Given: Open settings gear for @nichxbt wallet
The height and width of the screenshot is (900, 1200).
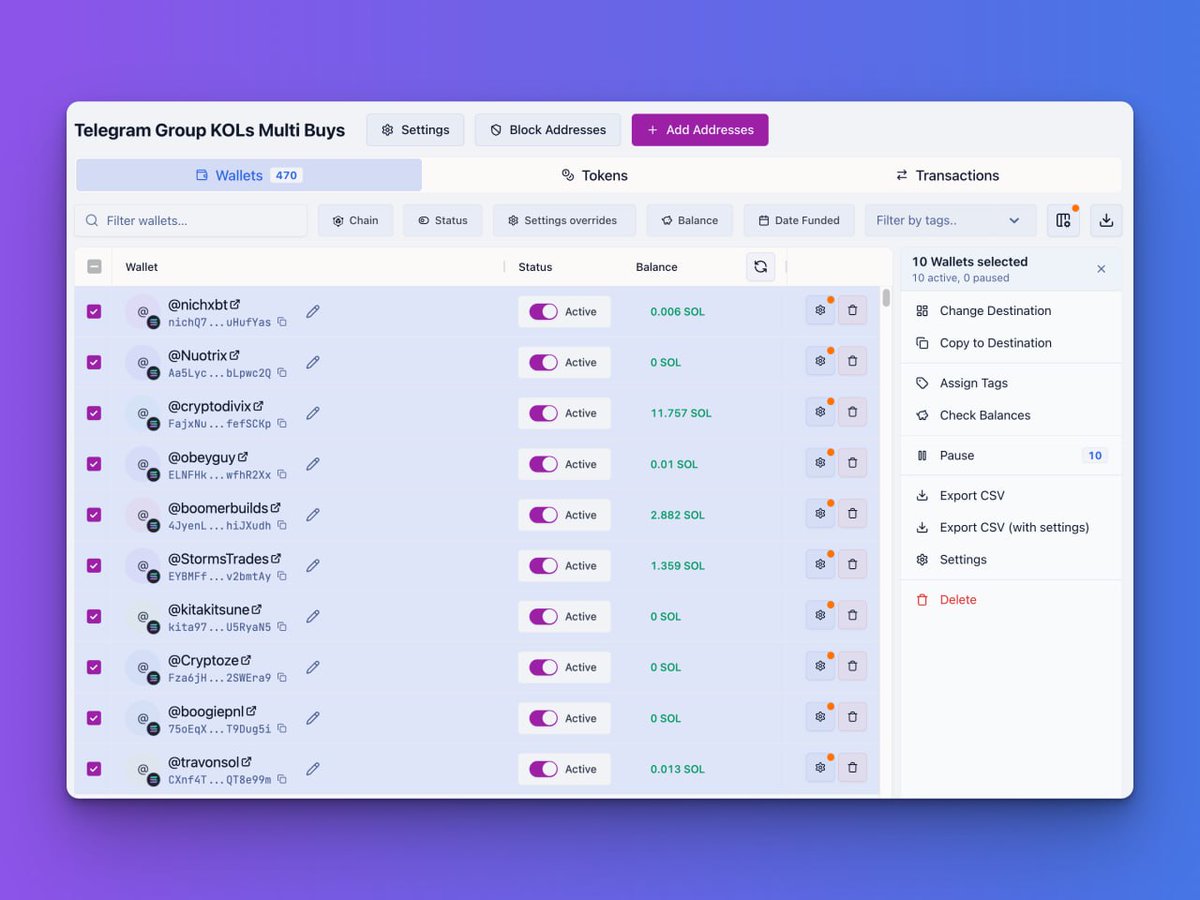Looking at the screenshot, I should tap(820, 311).
